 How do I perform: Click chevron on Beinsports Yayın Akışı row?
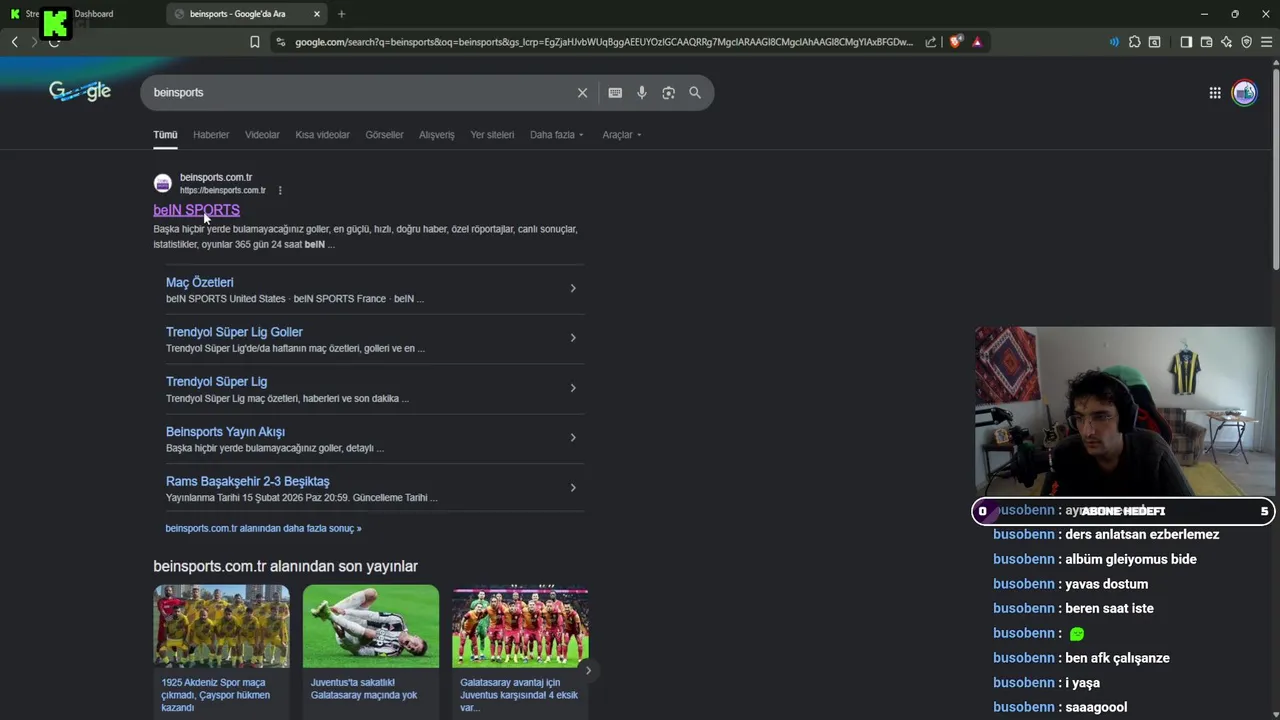click(x=573, y=437)
